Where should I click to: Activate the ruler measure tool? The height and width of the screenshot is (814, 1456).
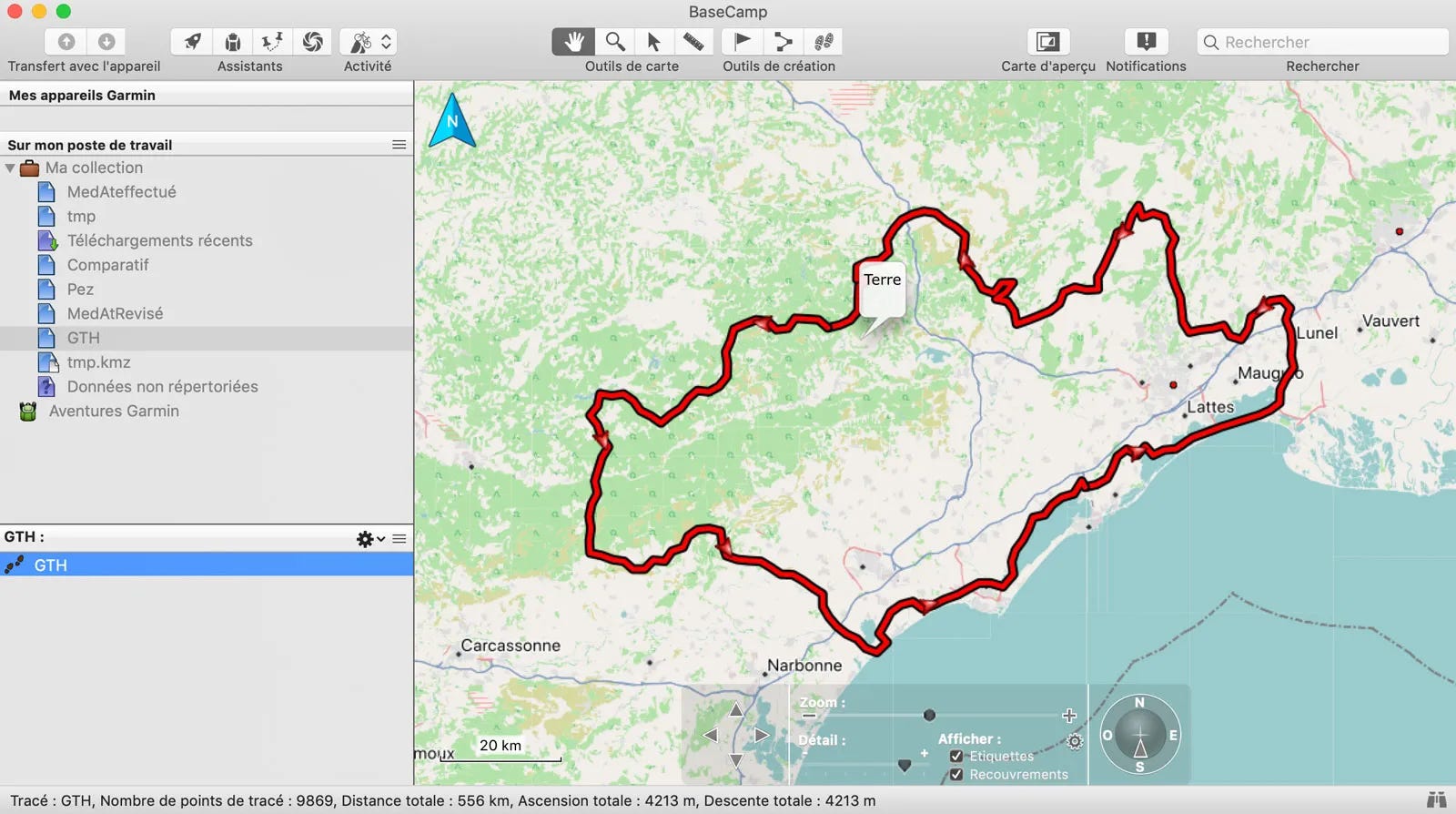(693, 42)
